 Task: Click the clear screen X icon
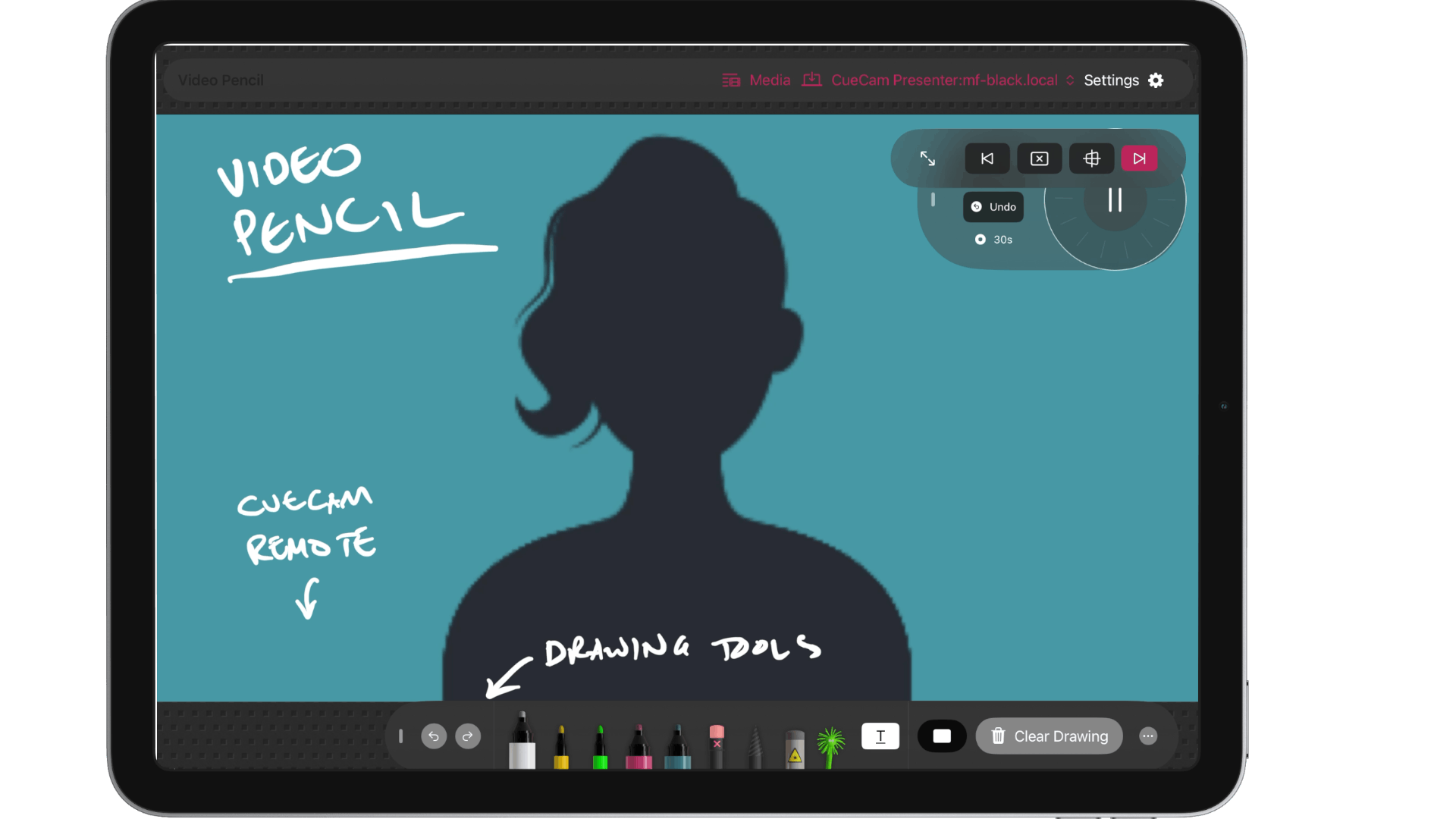[1039, 158]
